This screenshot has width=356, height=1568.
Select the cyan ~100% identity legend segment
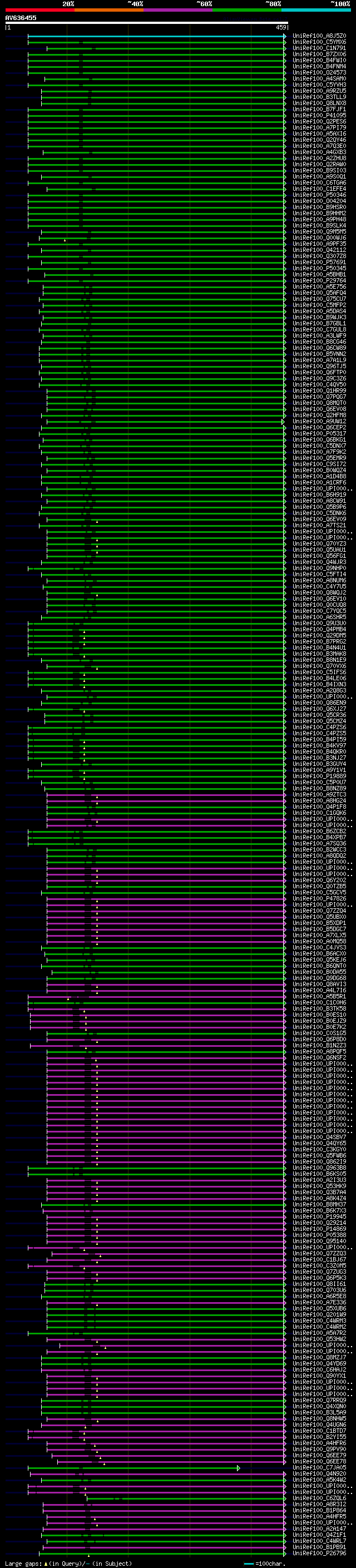click(317, 10)
